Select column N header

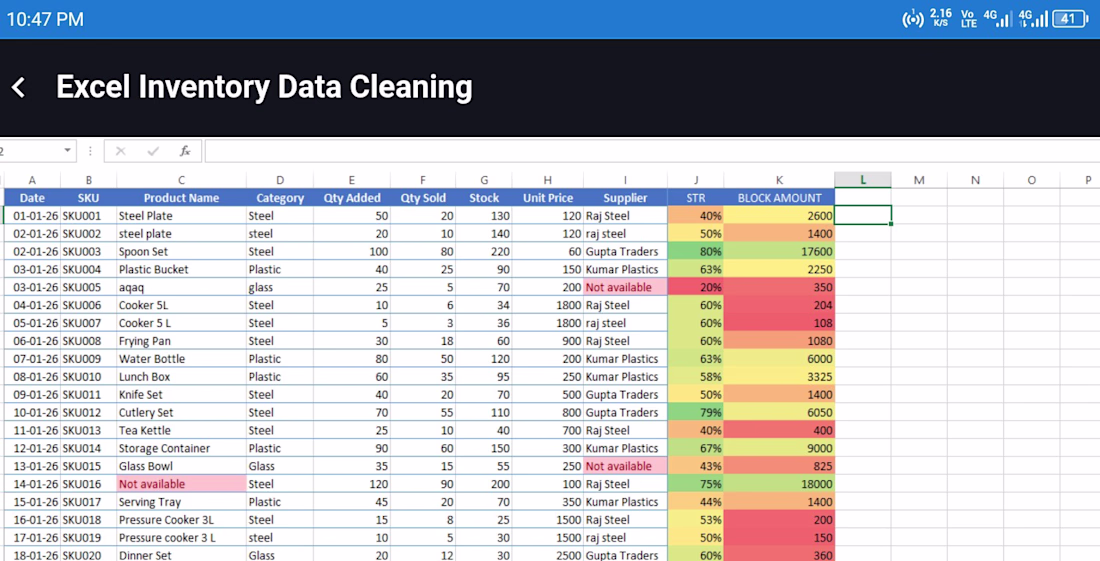coord(975,180)
